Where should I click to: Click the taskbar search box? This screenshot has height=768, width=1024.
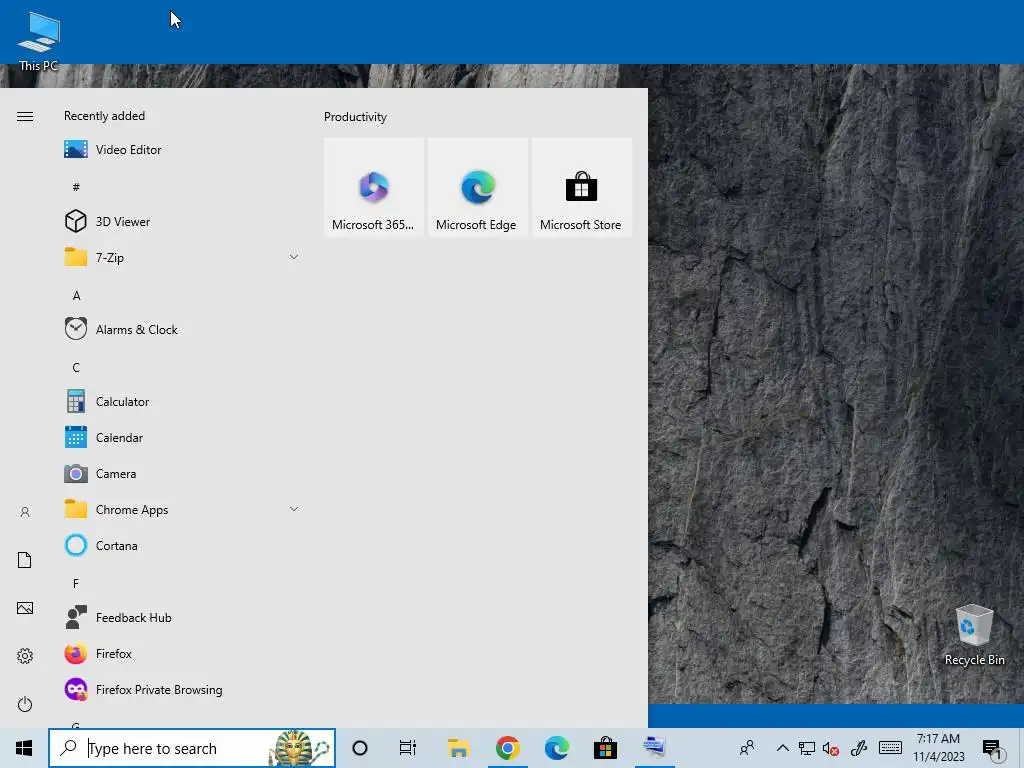pyautogui.click(x=192, y=748)
